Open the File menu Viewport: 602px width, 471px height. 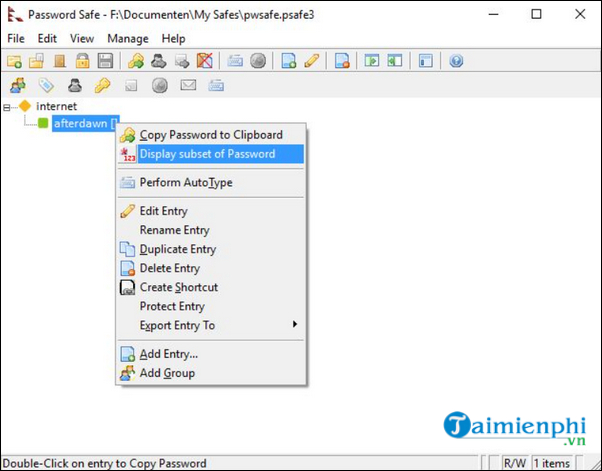pyautogui.click(x=16, y=38)
